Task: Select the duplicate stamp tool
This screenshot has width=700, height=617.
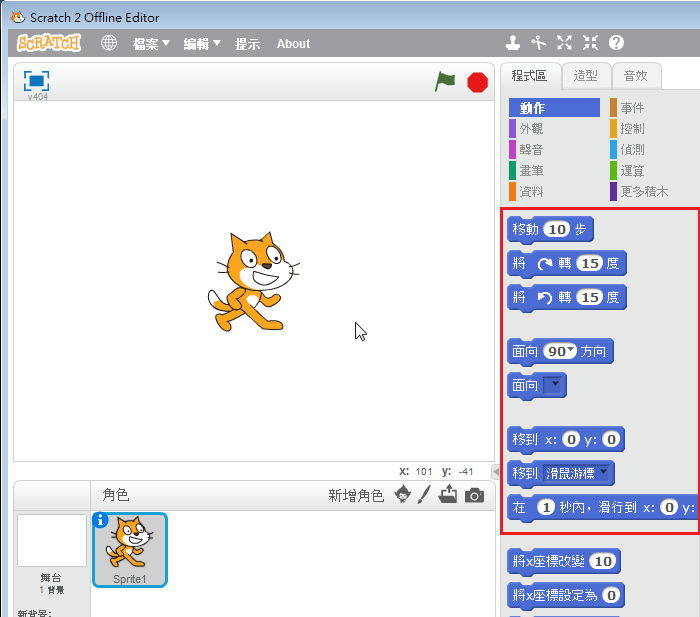Action: pyautogui.click(x=513, y=43)
